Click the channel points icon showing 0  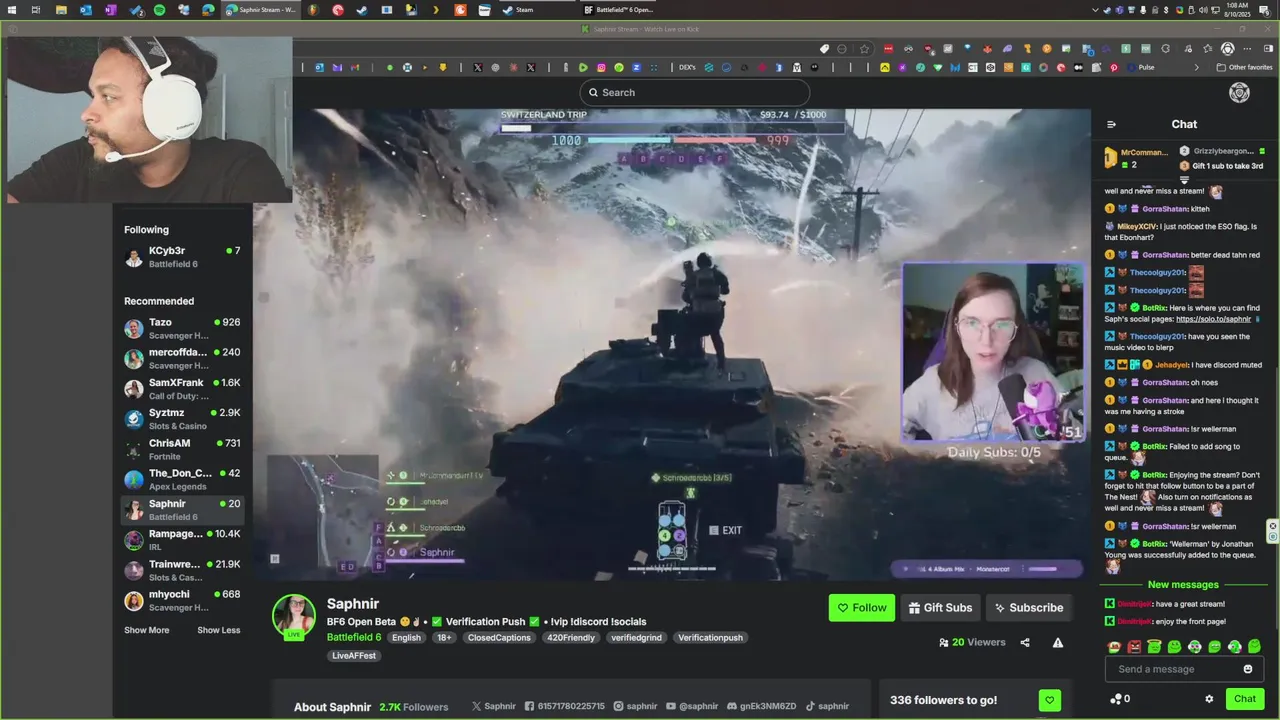(x=1120, y=699)
